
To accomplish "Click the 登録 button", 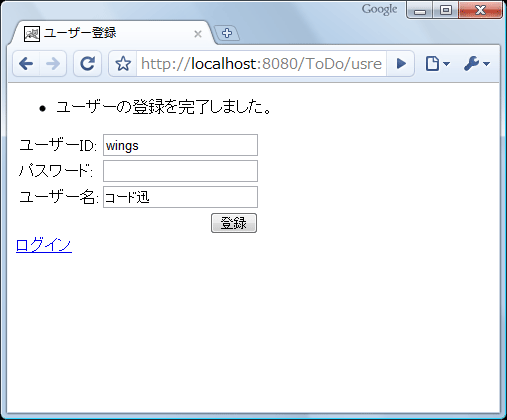I will pos(234,223).
